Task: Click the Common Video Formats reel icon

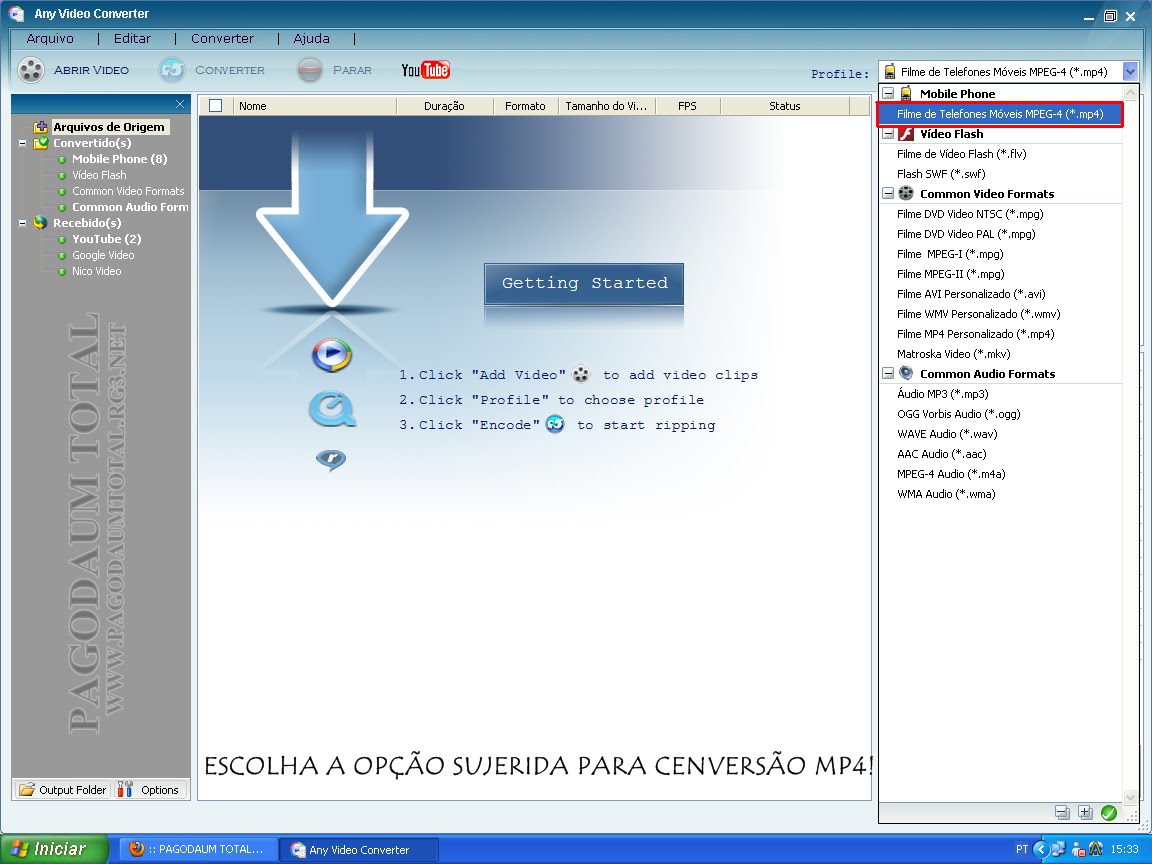Action: [x=906, y=193]
